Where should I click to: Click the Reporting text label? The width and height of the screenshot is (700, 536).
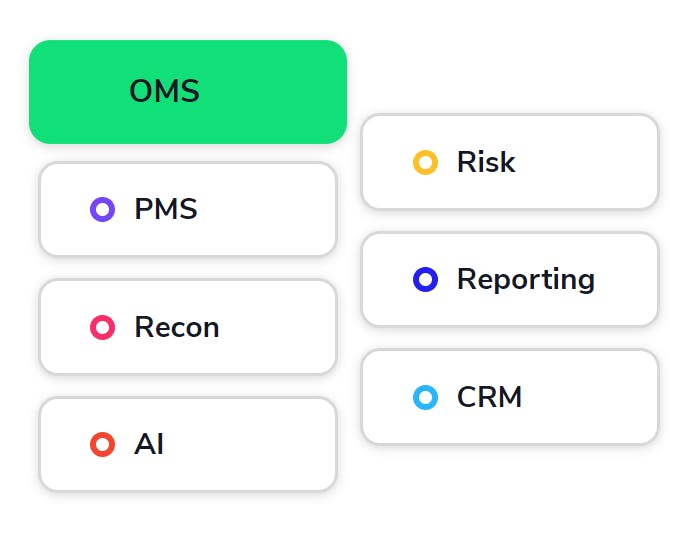526,280
